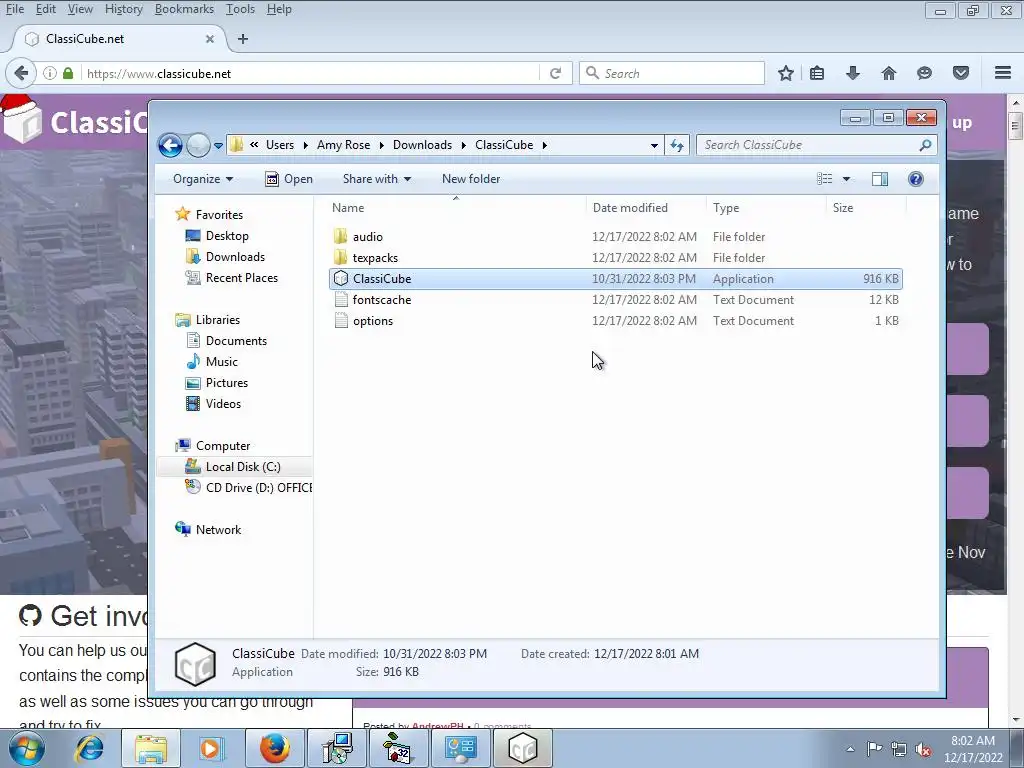Open Firefox Tools menu
Screen dimensions: 1024x768
tap(240, 9)
